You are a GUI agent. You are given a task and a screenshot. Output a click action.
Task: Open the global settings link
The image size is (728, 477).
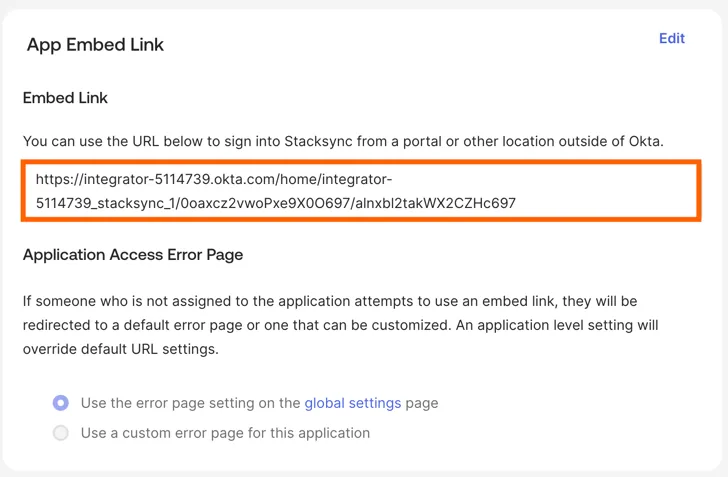352,403
